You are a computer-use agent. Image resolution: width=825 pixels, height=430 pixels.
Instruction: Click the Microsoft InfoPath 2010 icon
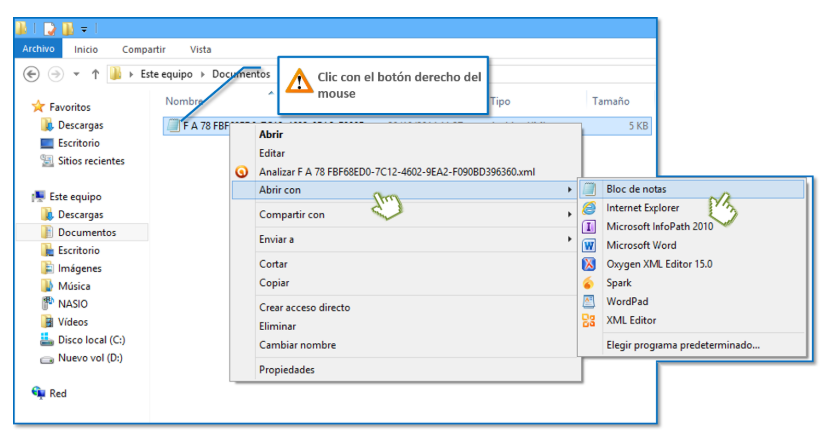589,227
